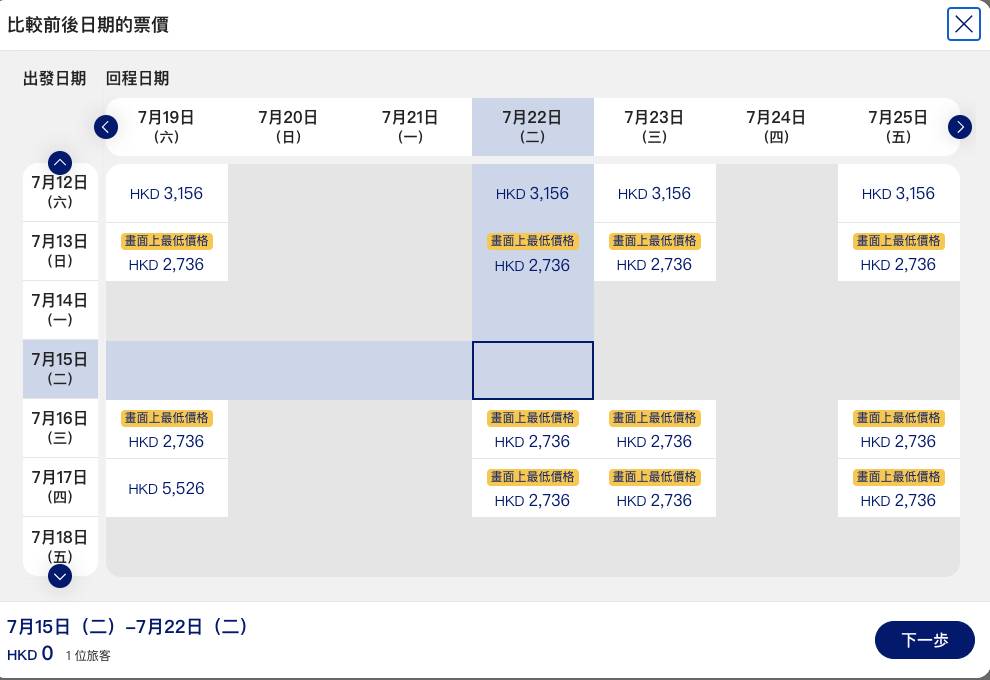Show later return dates with right arrow
The height and width of the screenshot is (680, 990).
[x=960, y=127]
